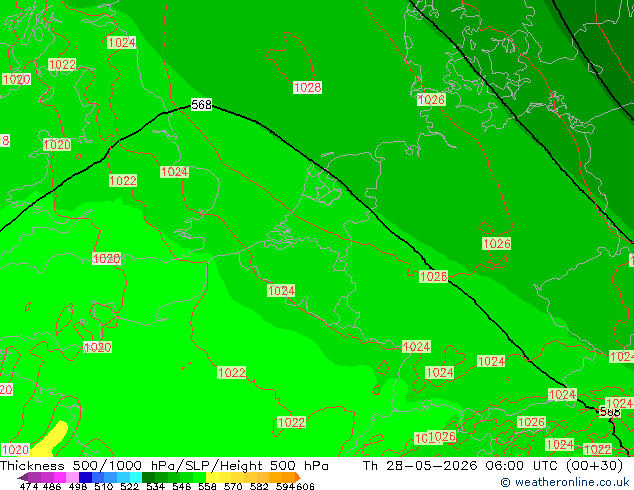This screenshot has width=634, height=490.
Task: Click the 606 value on the legend scale
Action: (x=305, y=486)
